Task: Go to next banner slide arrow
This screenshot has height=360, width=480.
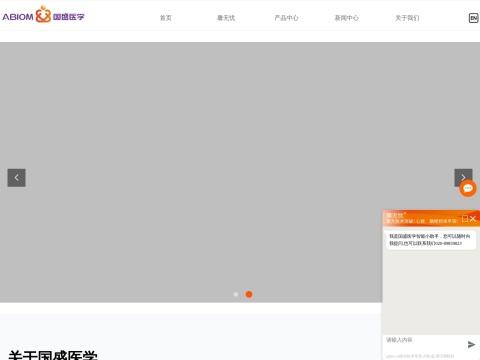Action: point(463,177)
